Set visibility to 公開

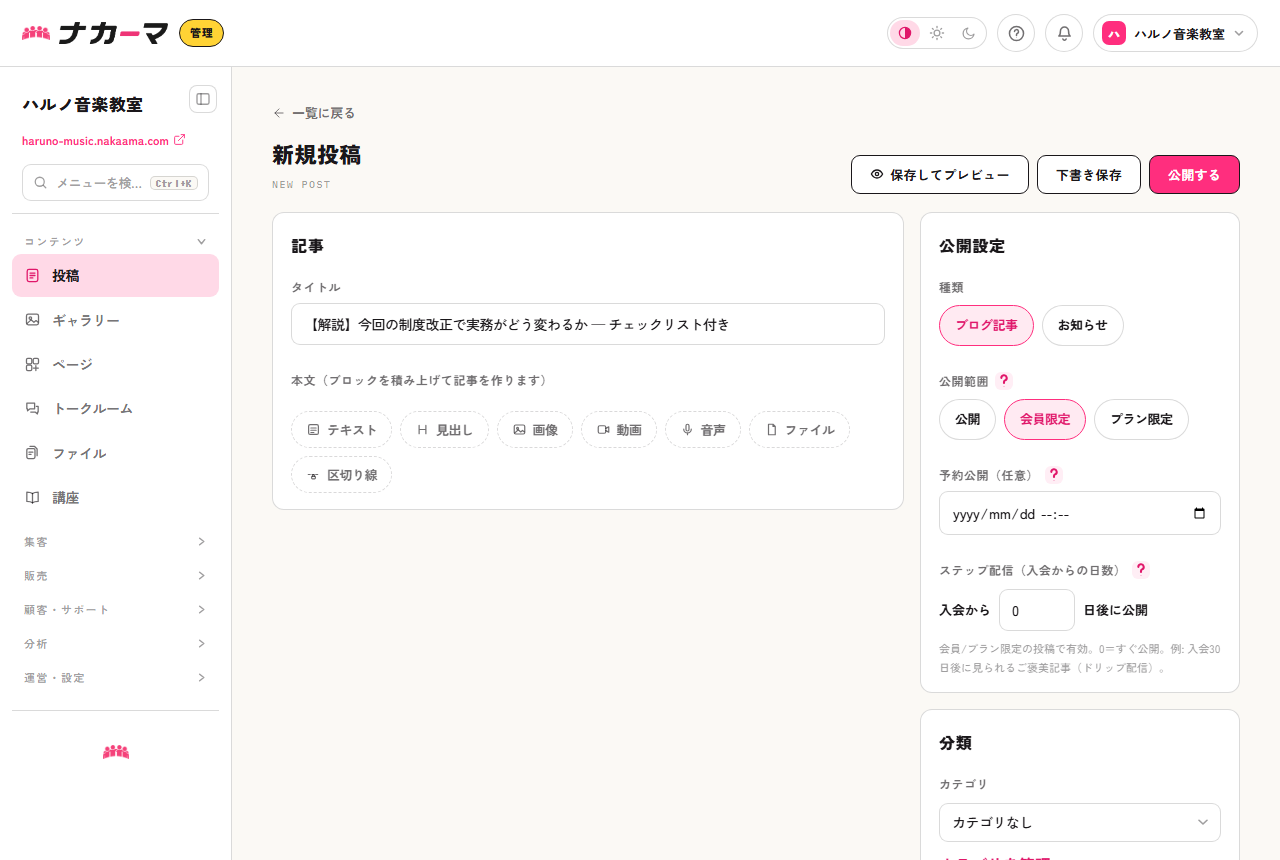pyautogui.click(x=967, y=419)
